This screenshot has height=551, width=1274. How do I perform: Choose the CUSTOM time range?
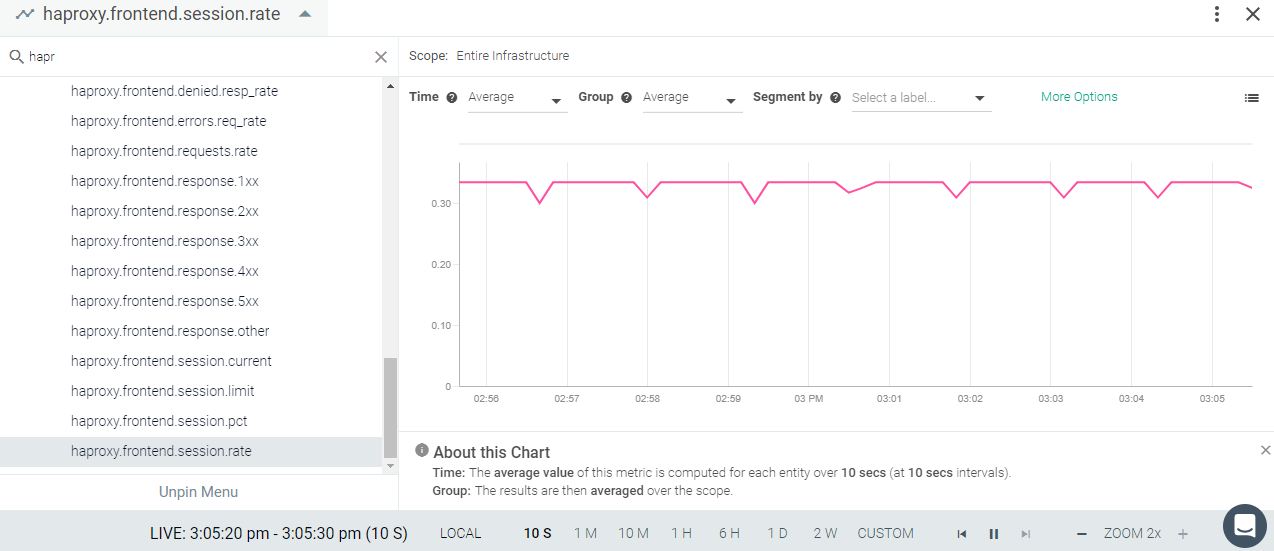(x=885, y=533)
